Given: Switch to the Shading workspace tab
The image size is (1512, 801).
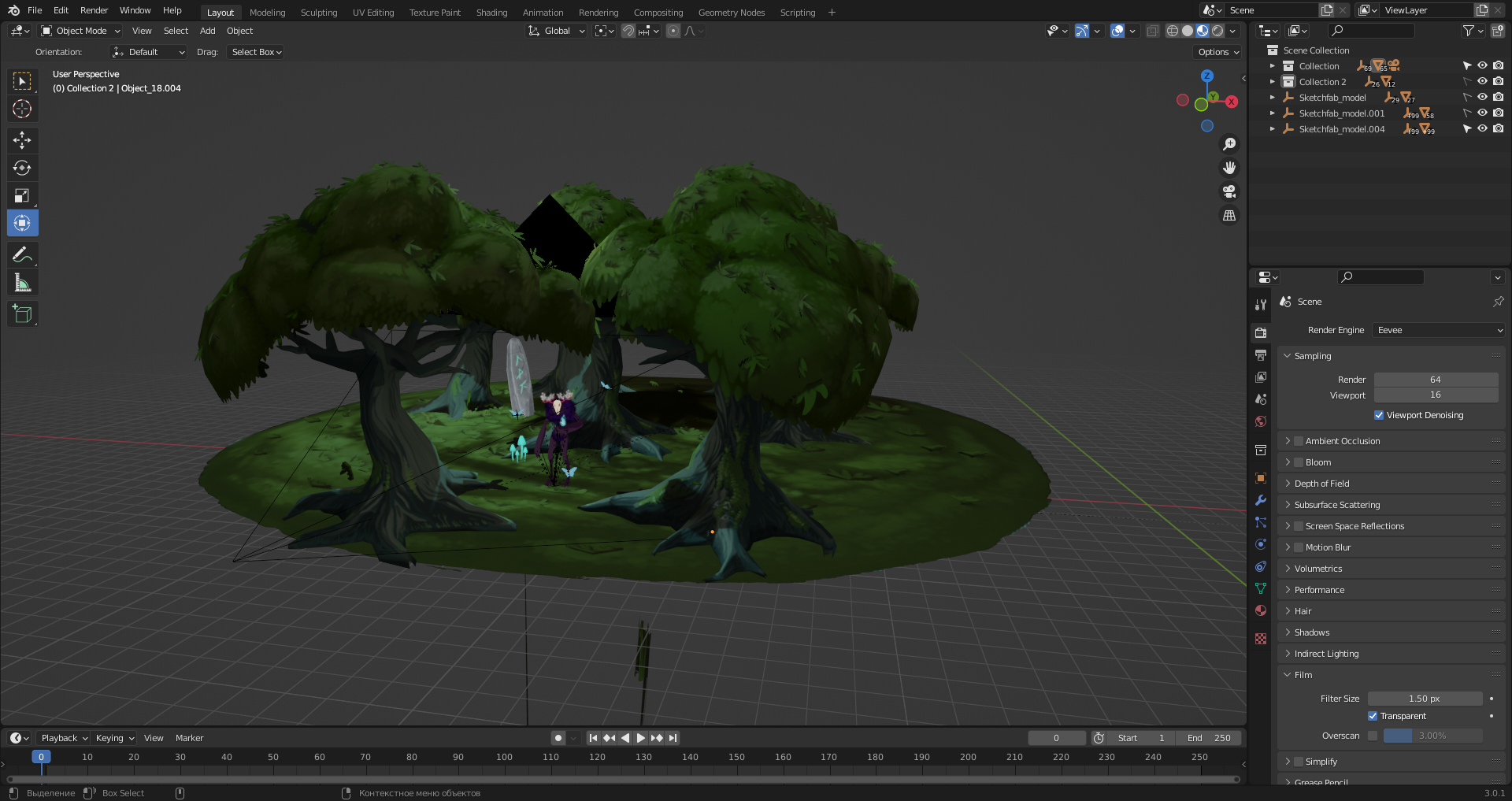Looking at the screenshot, I should 491,12.
